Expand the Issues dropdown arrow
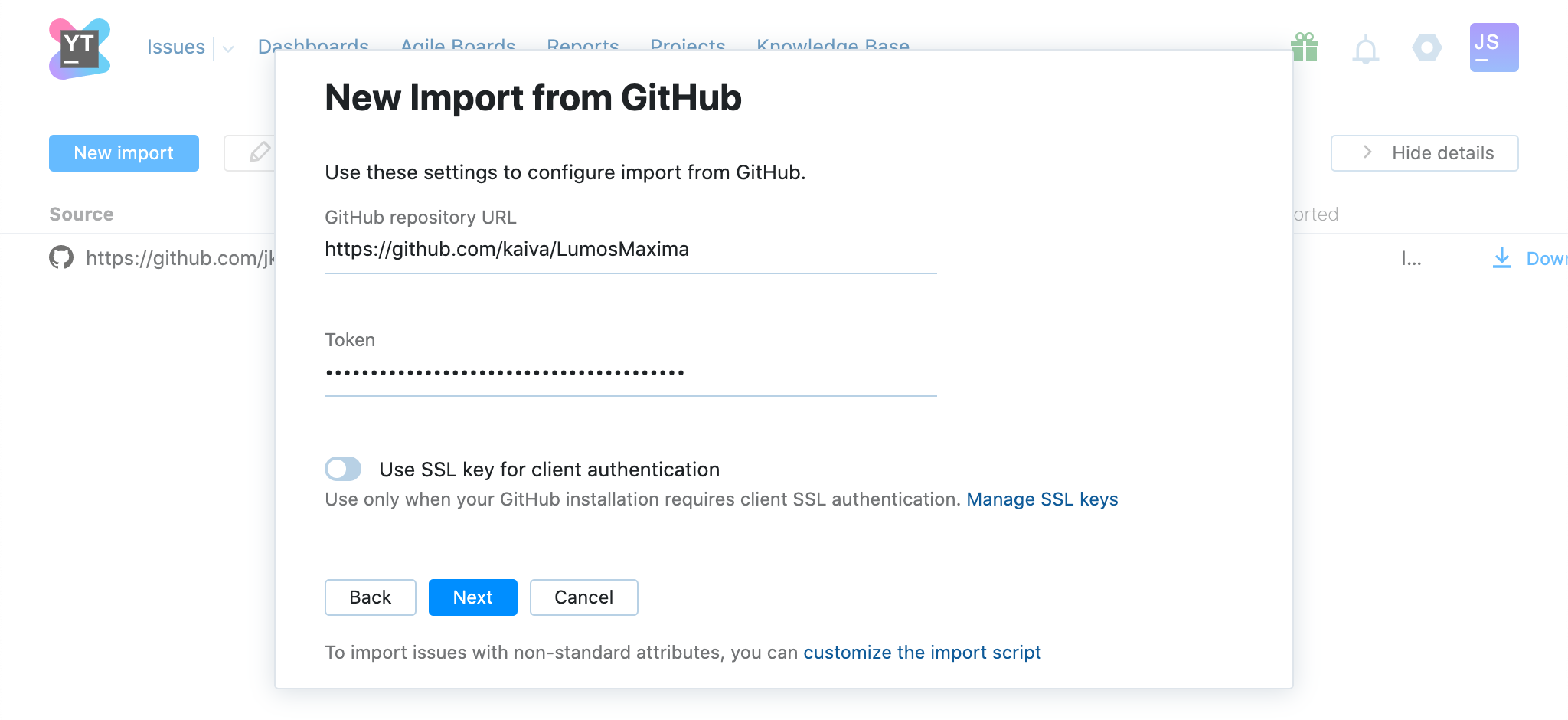 pos(228,49)
